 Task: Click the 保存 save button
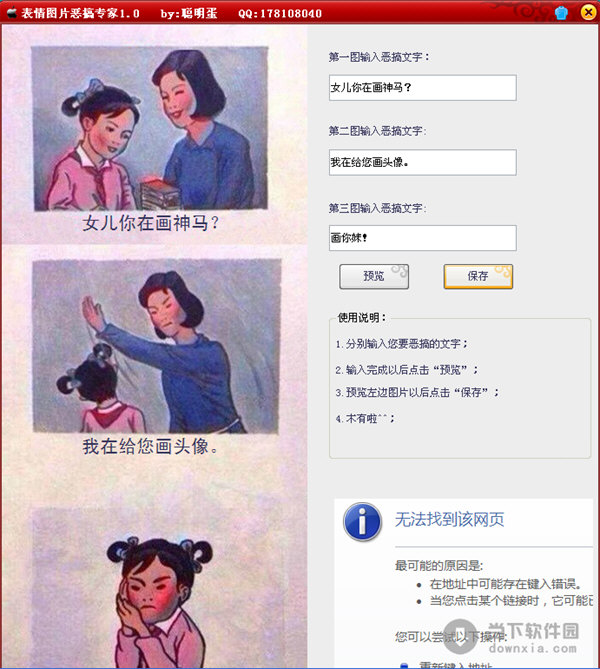click(x=478, y=276)
